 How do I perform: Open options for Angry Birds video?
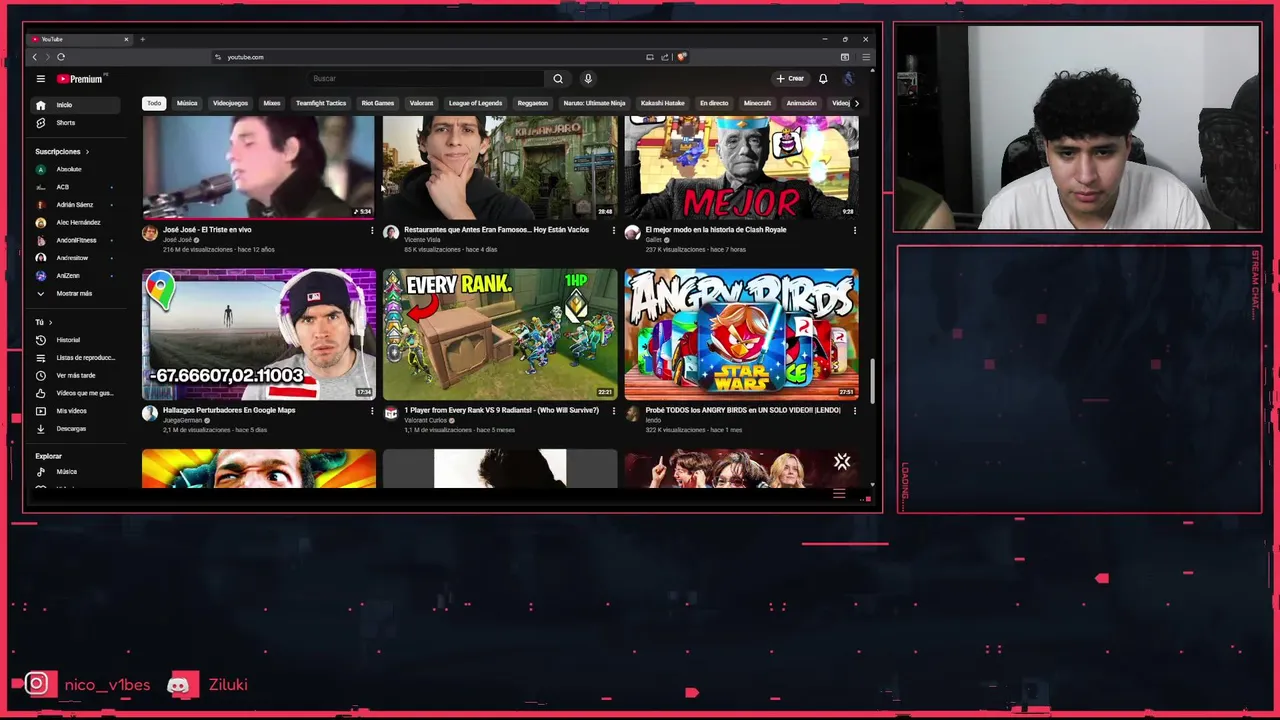point(855,411)
